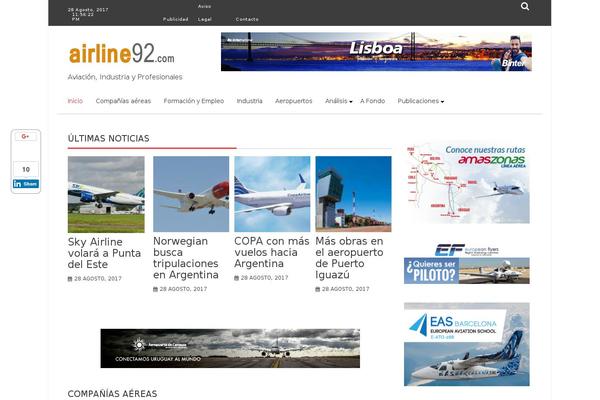Open the COPA airplane thumbnail

pyautogui.click(x=272, y=194)
